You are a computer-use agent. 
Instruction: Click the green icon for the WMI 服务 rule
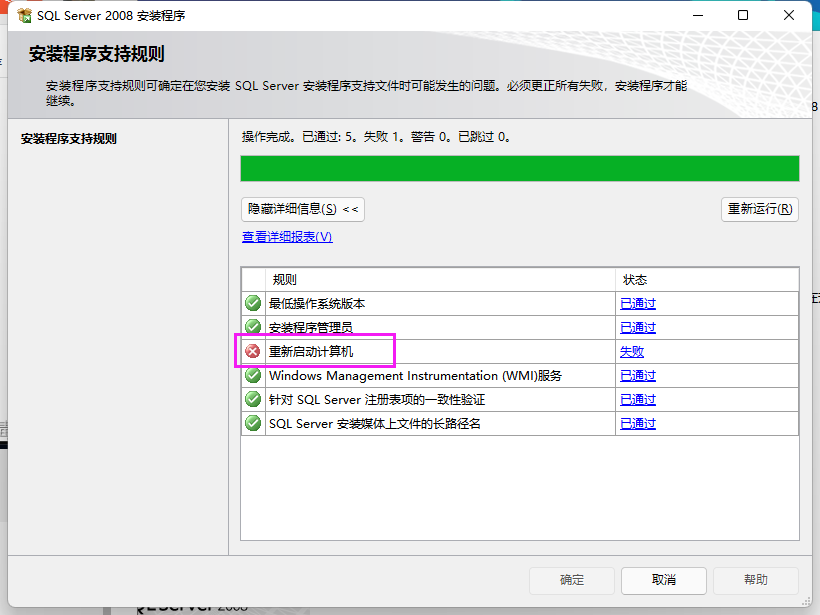click(252, 375)
